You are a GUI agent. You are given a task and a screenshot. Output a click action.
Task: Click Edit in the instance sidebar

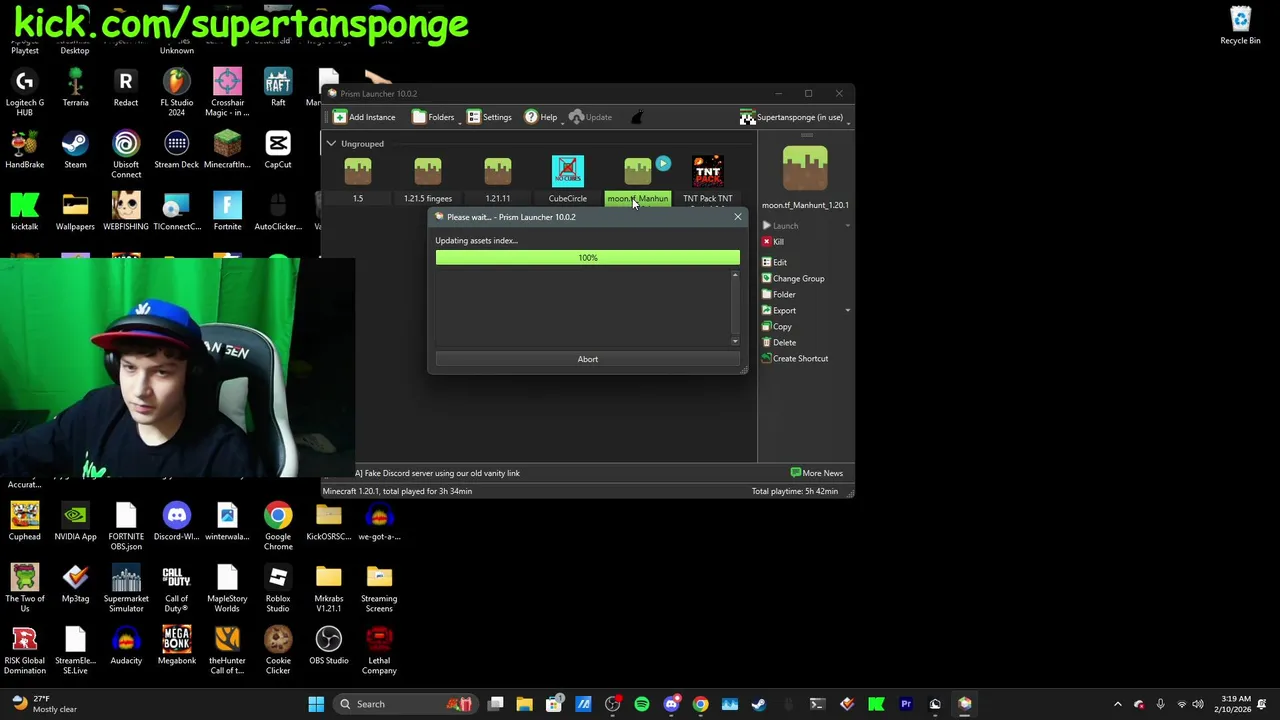tap(775, 262)
